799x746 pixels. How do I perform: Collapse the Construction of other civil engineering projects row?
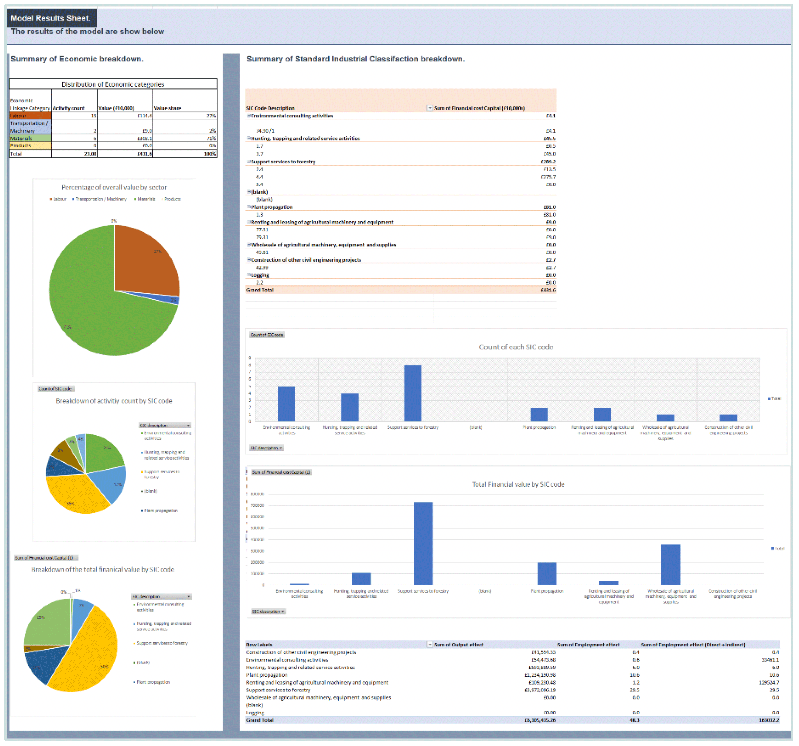[249, 260]
